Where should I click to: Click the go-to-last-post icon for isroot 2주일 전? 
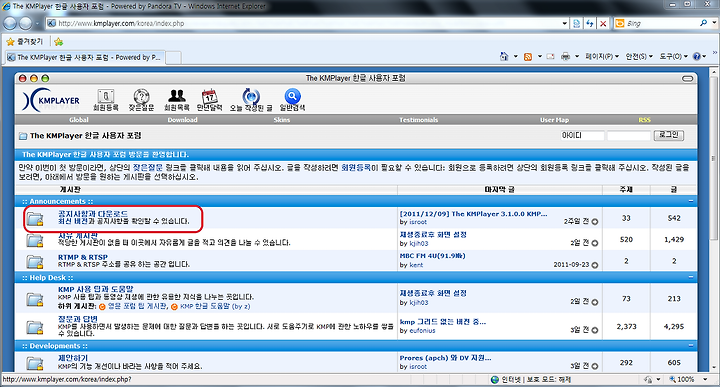coord(595,222)
